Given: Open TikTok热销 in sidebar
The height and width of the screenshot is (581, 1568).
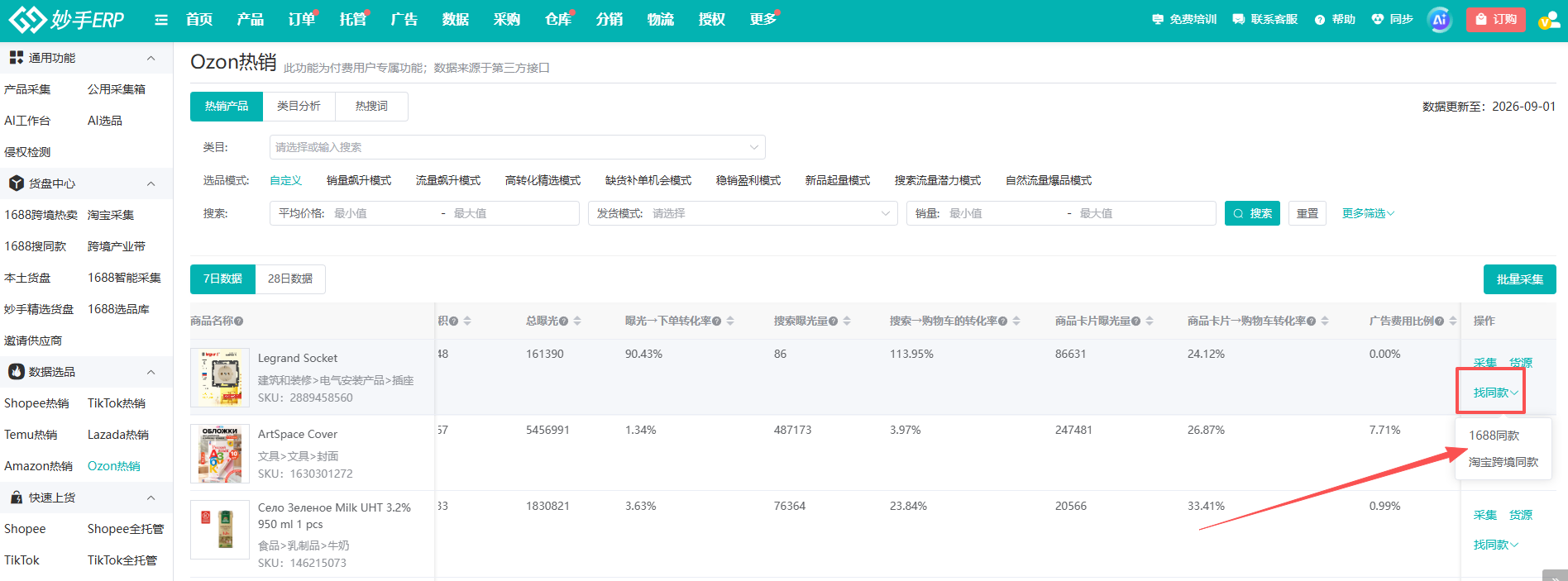Looking at the screenshot, I should pos(117,403).
